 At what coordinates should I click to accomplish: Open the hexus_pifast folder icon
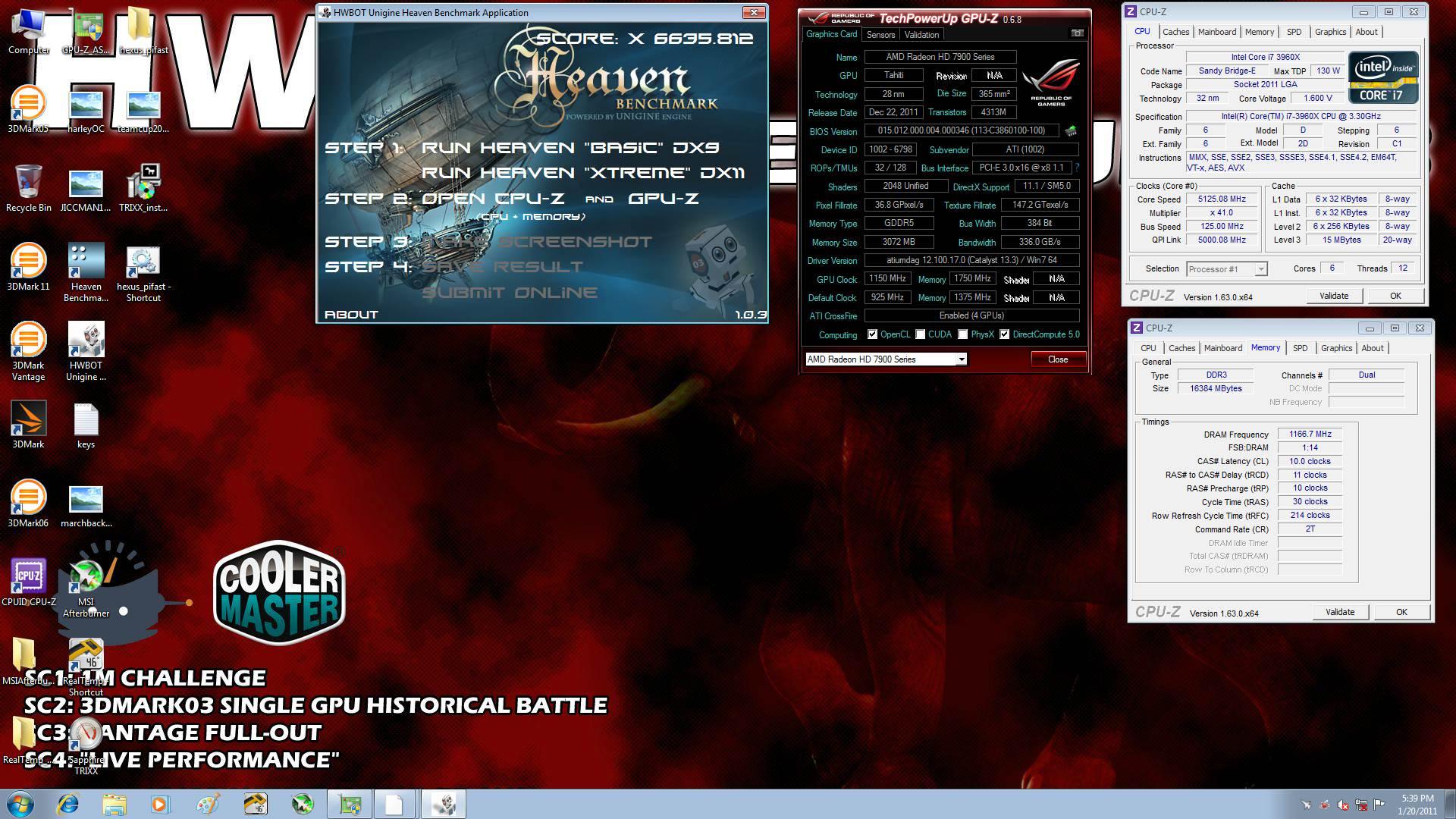point(143,32)
